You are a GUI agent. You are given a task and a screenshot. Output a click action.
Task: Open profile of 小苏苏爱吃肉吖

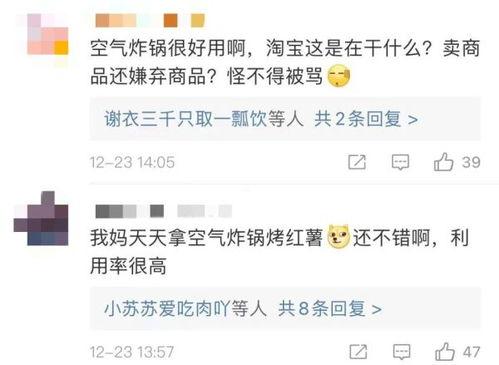tap(167, 308)
